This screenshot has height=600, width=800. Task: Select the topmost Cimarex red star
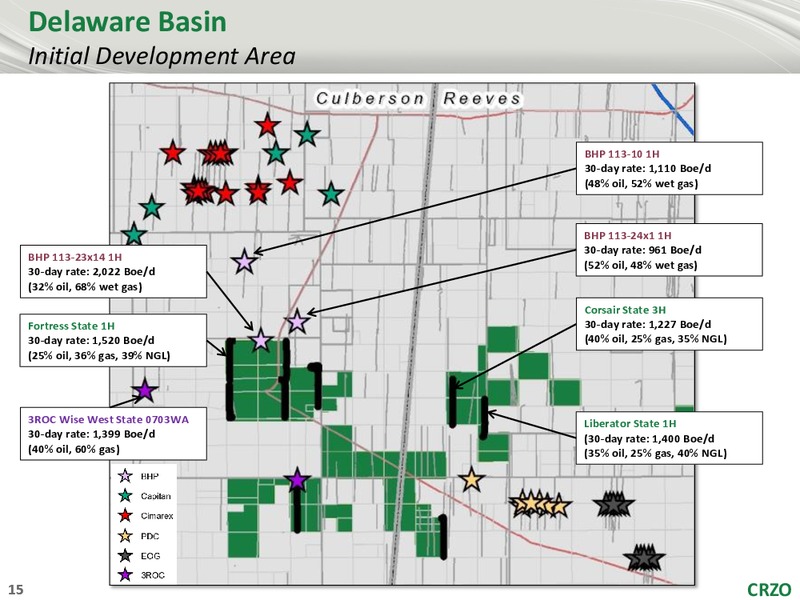tap(267, 126)
